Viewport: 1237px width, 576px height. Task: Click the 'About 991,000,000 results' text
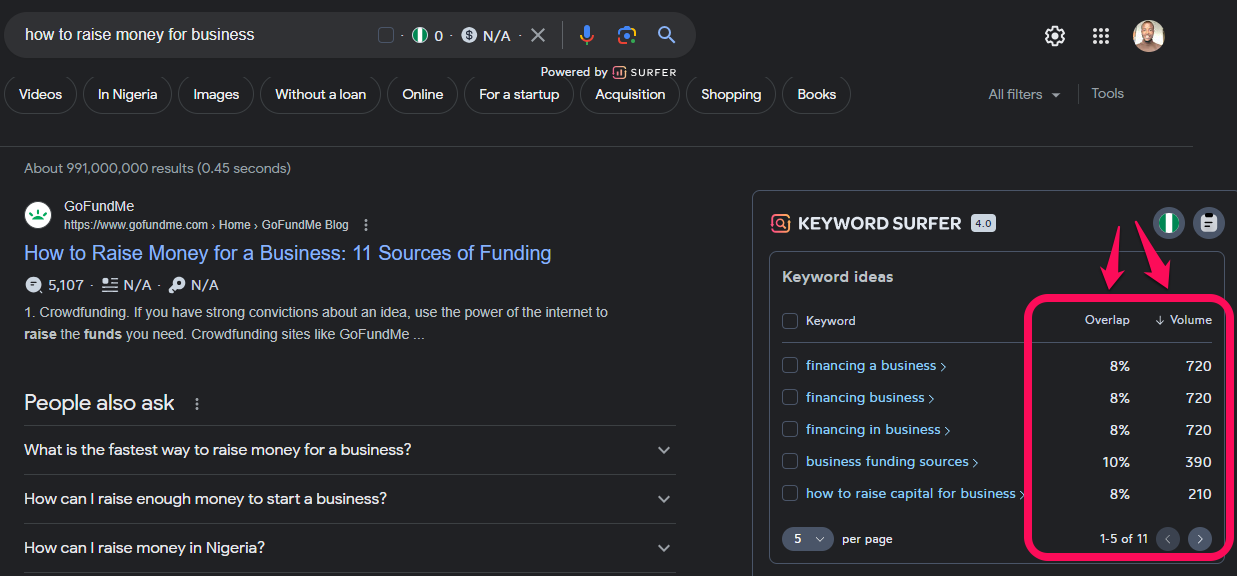[157, 168]
